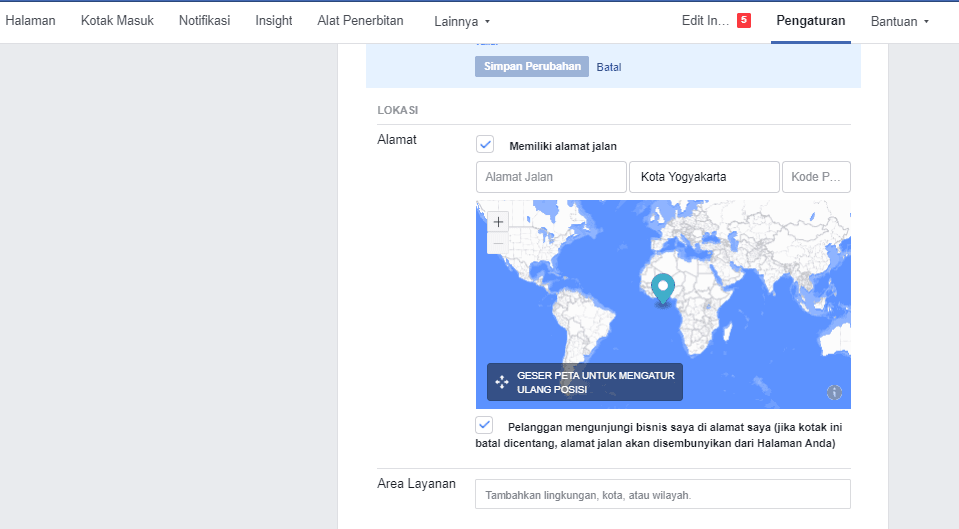Open the Edit In... tab
This screenshot has height=529, width=959.
coord(705,21)
